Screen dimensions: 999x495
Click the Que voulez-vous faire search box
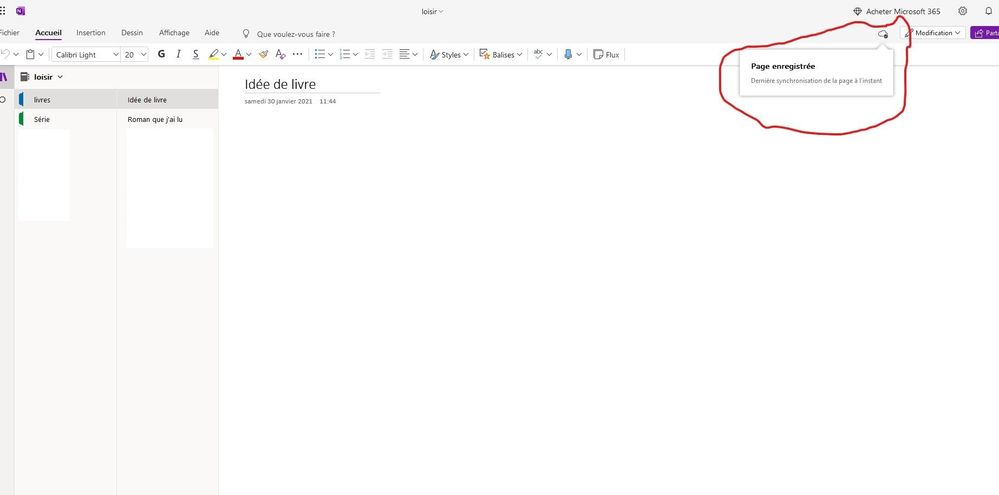296,34
